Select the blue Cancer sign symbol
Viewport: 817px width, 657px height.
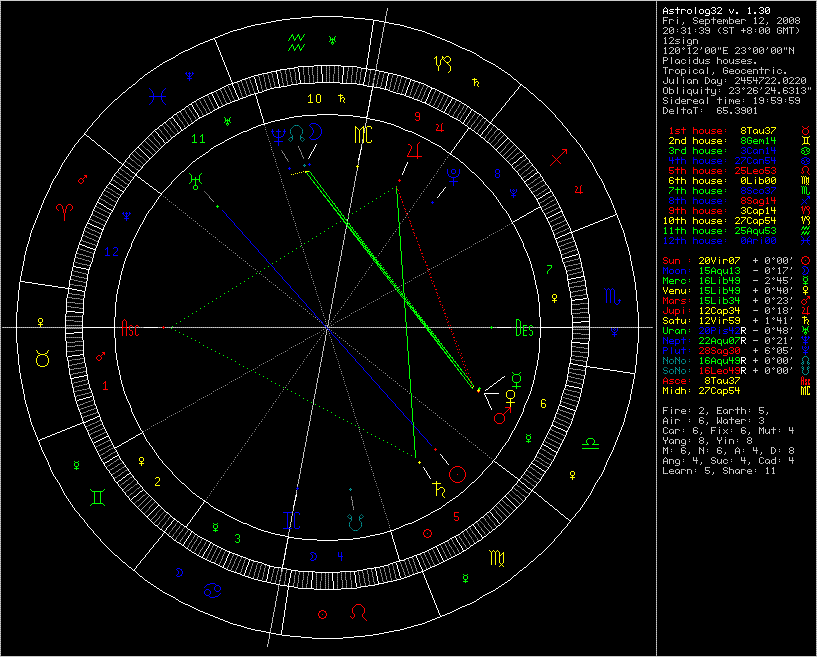click(213, 588)
